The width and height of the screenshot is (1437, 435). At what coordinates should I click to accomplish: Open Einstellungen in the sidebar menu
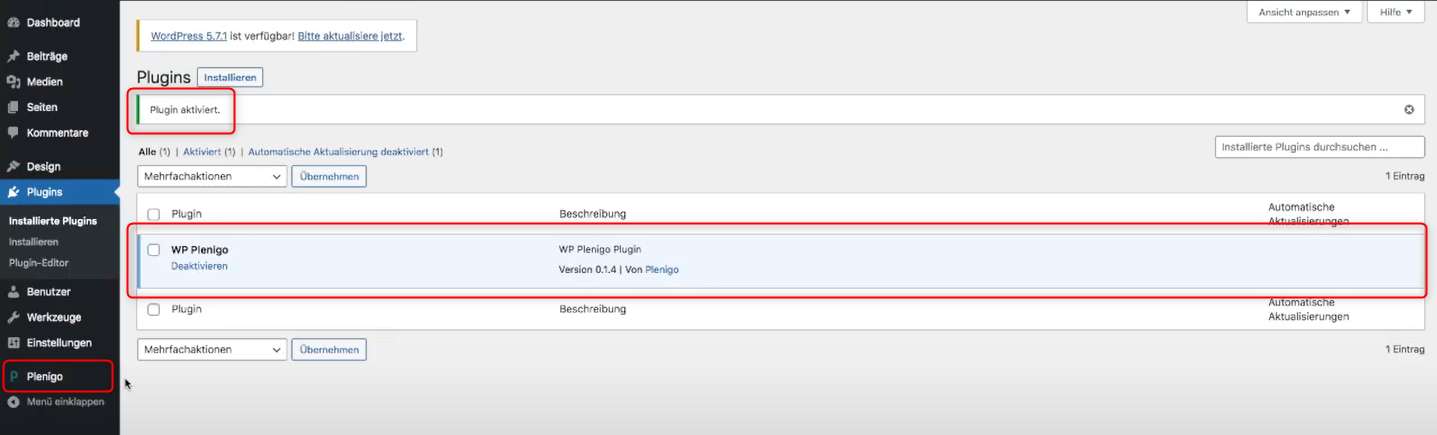60,342
